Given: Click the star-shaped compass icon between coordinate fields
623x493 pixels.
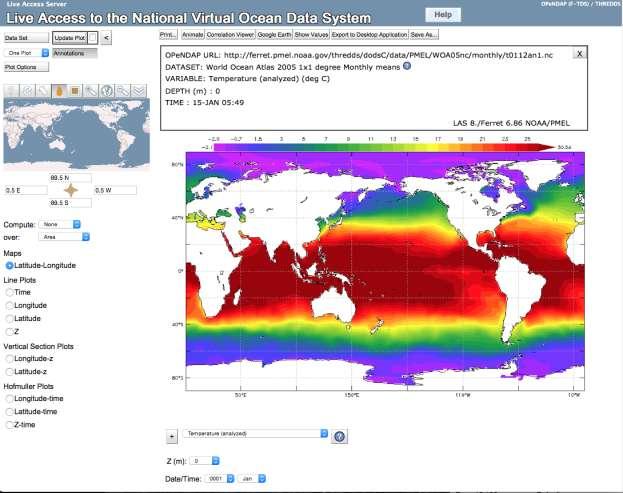Looking at the screenshot, I should point(71,190).
